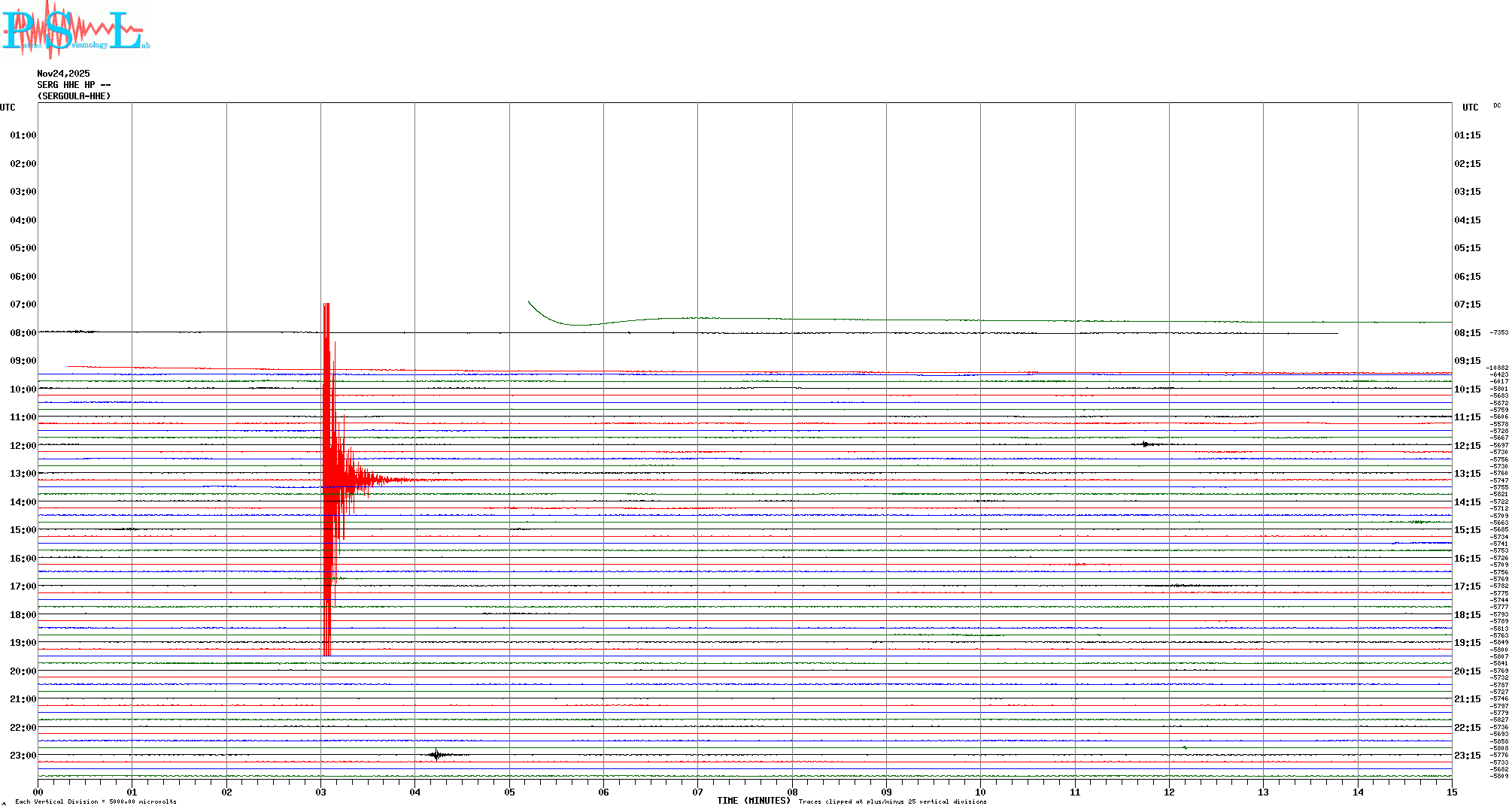This screenshot has height=812, width=1512.
Task: Click the small black event on the 12:00 trace
Action: (1145, 444)
